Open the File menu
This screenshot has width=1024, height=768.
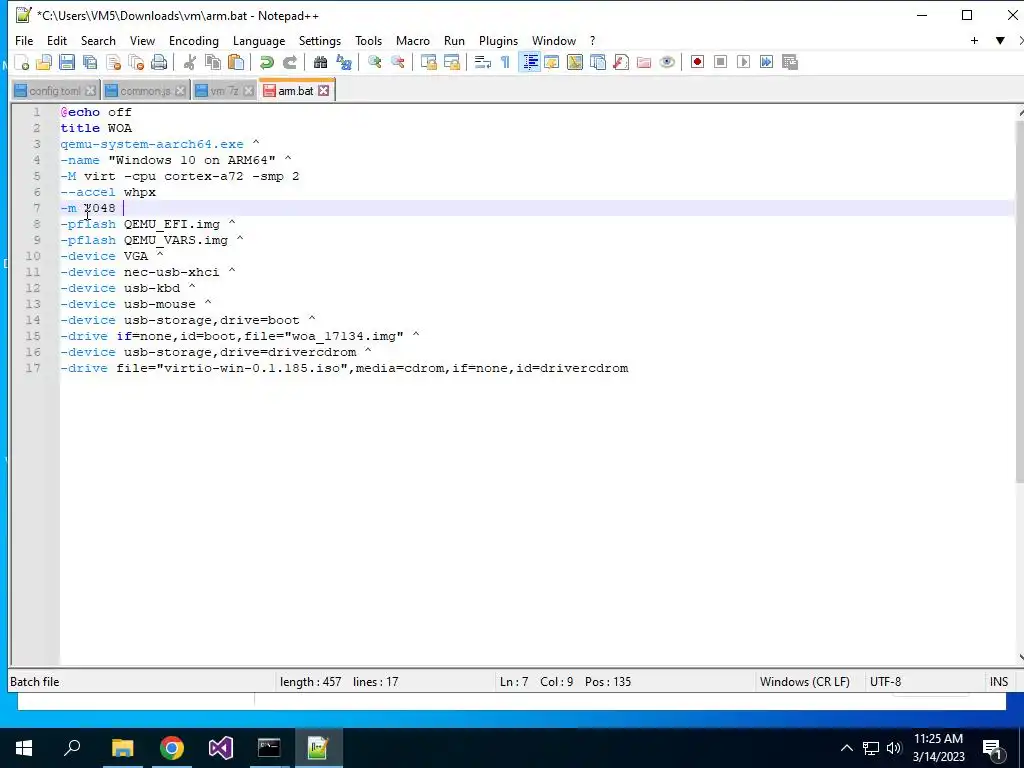click(x=24, y=40)
